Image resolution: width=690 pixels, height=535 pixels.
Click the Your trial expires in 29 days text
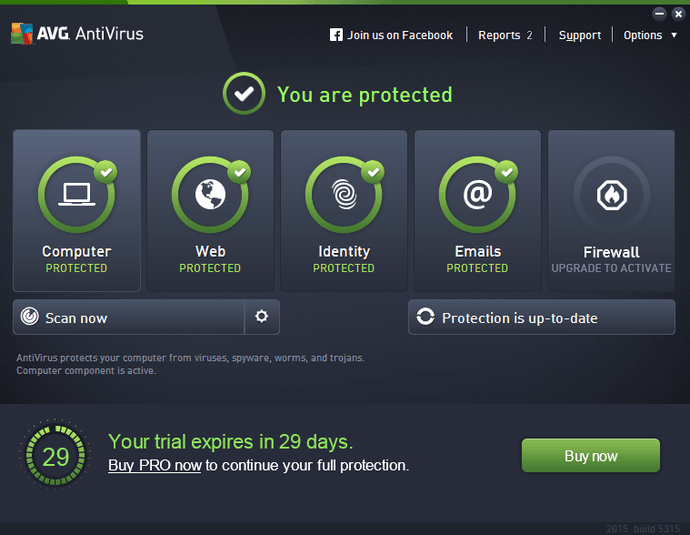[x=231, y=442]
